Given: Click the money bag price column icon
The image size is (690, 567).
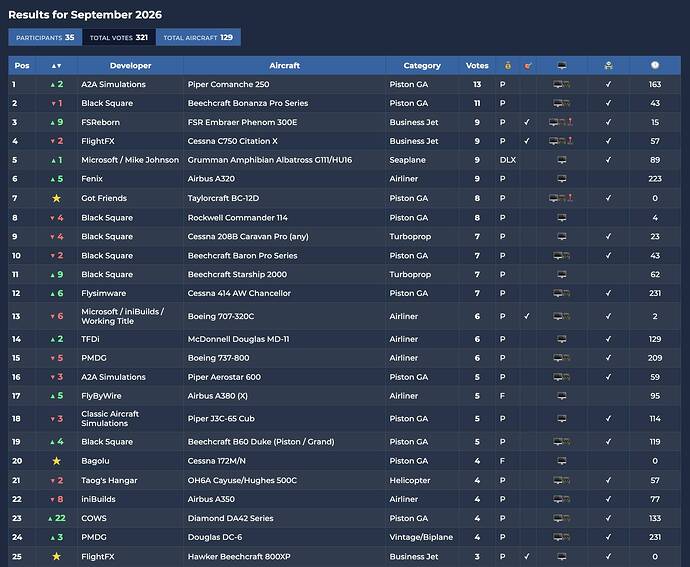Looking at the screenshot, I should (508, 66).
